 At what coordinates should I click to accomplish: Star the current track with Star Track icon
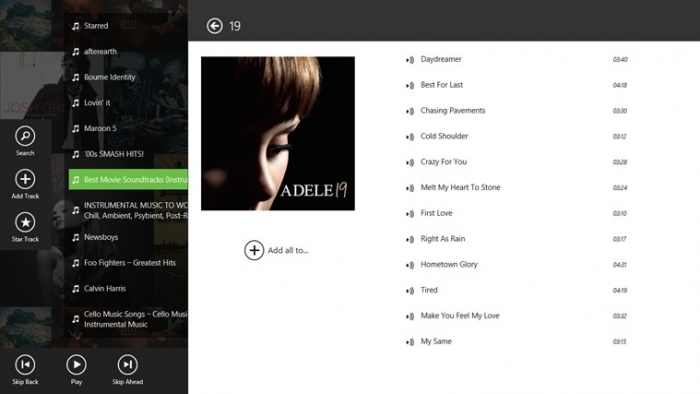[x=25, y=222]
